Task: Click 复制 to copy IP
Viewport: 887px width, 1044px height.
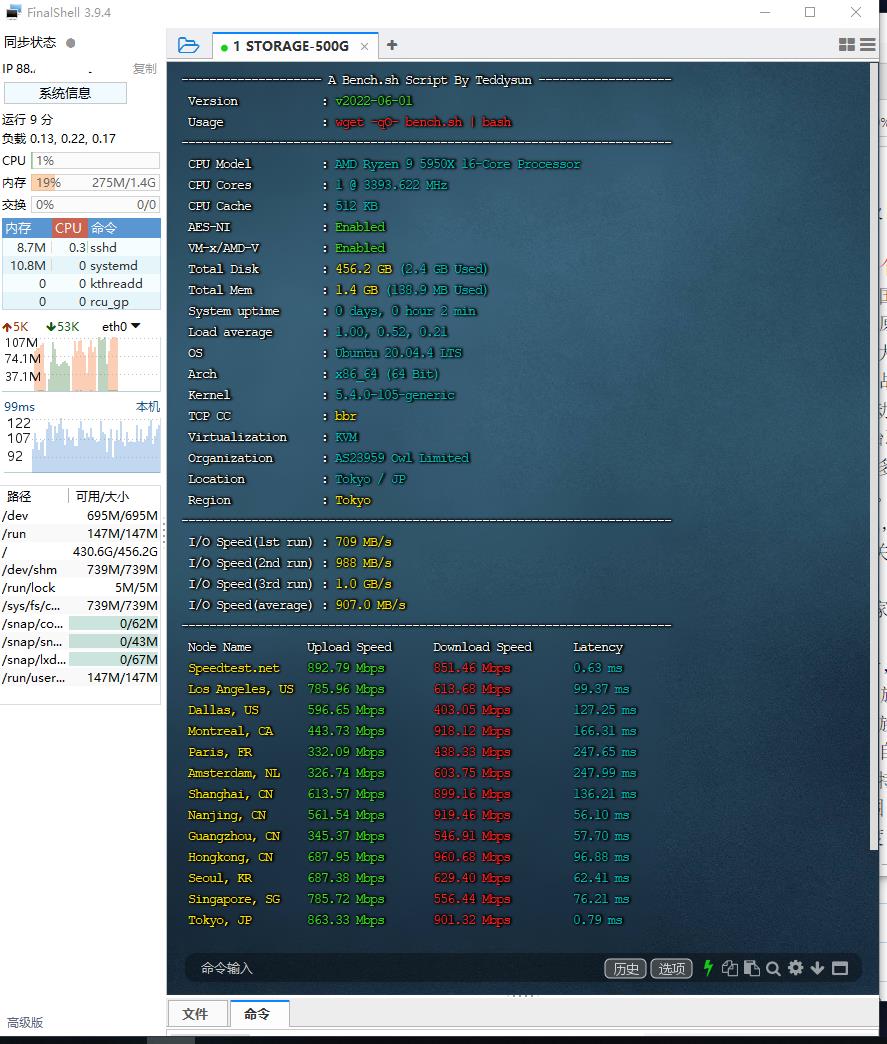Action: click(145, 69)
